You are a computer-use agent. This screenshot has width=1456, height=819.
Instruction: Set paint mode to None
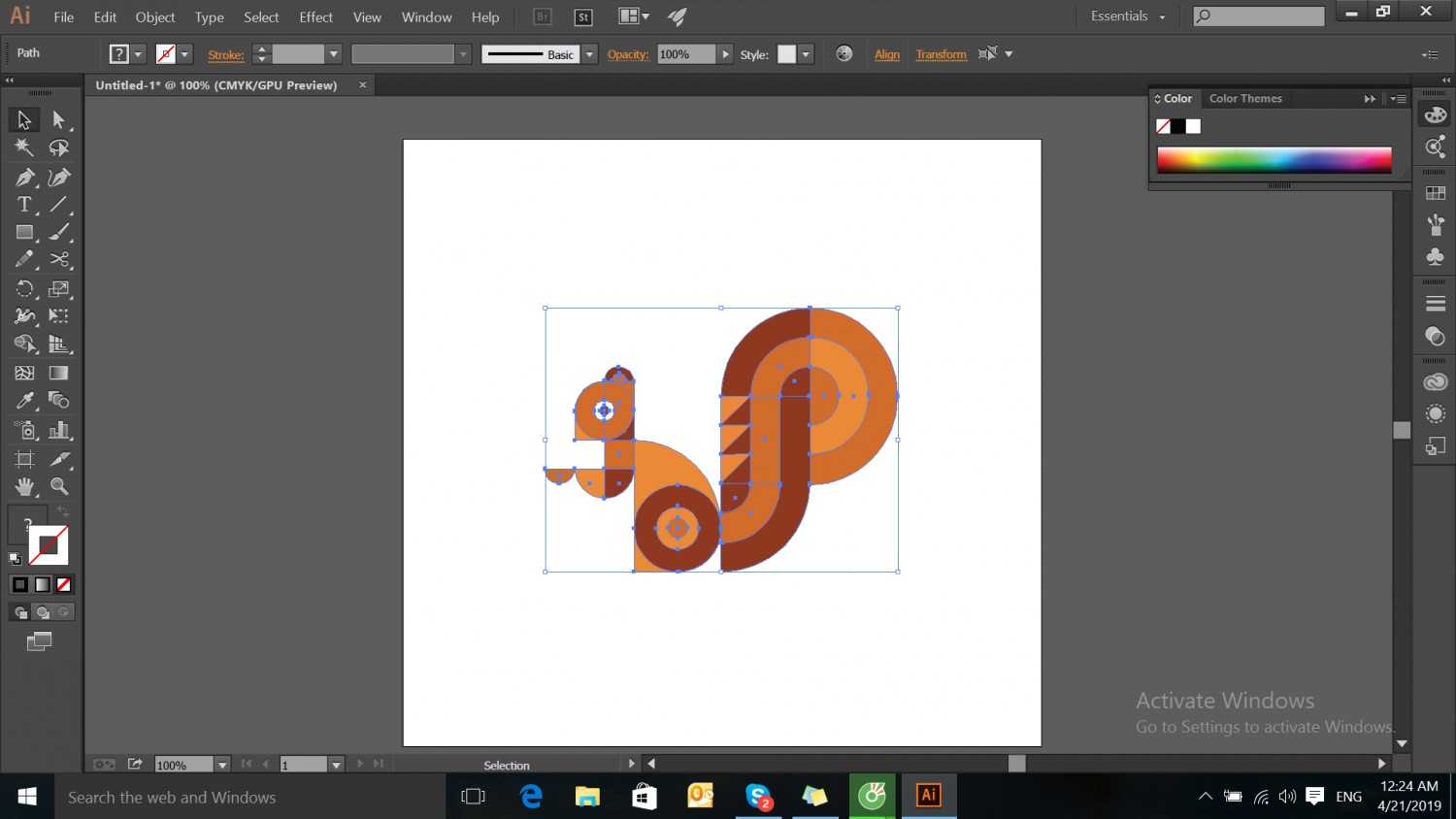coord(64,584)
